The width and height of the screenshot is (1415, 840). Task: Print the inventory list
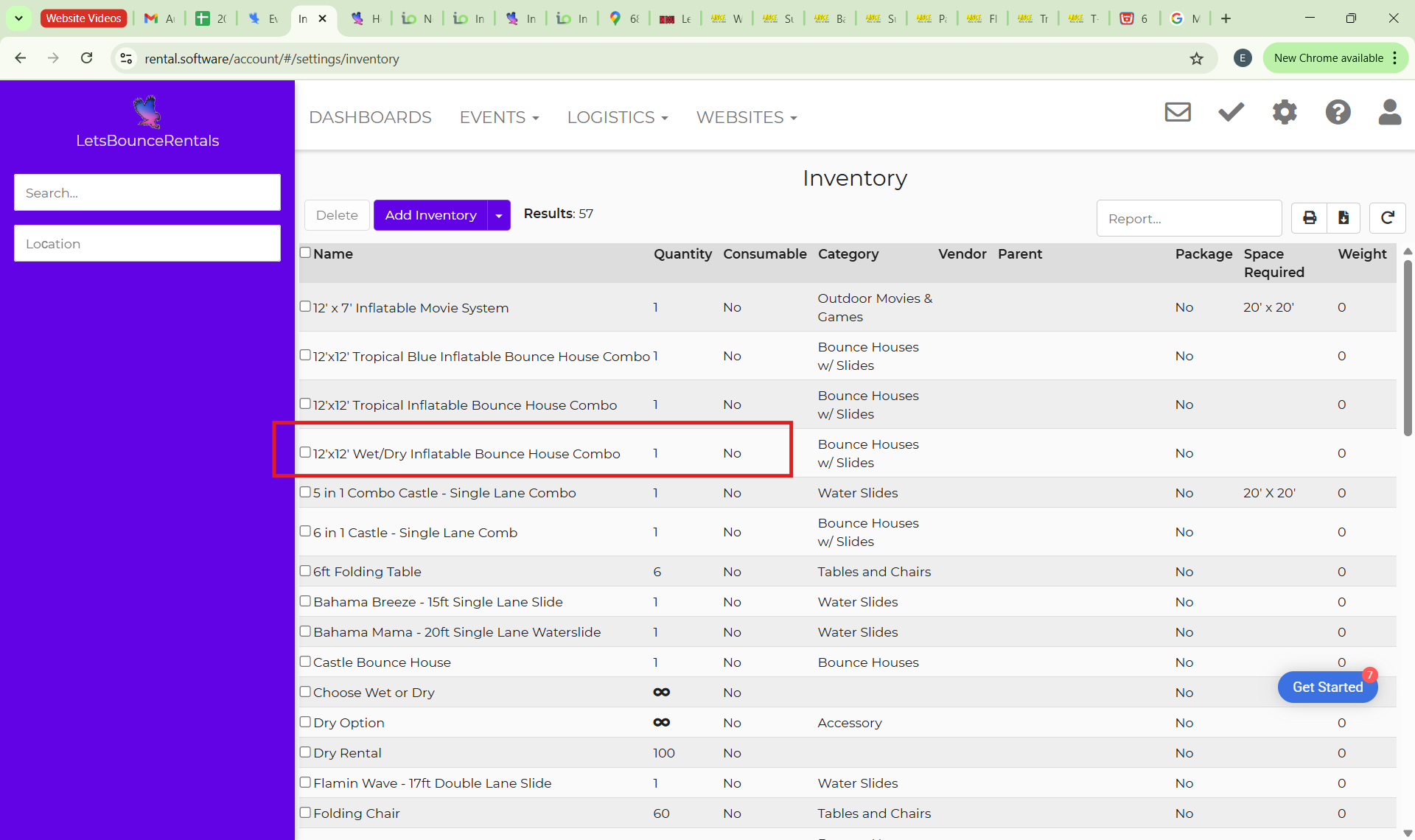click(1310, 218)
